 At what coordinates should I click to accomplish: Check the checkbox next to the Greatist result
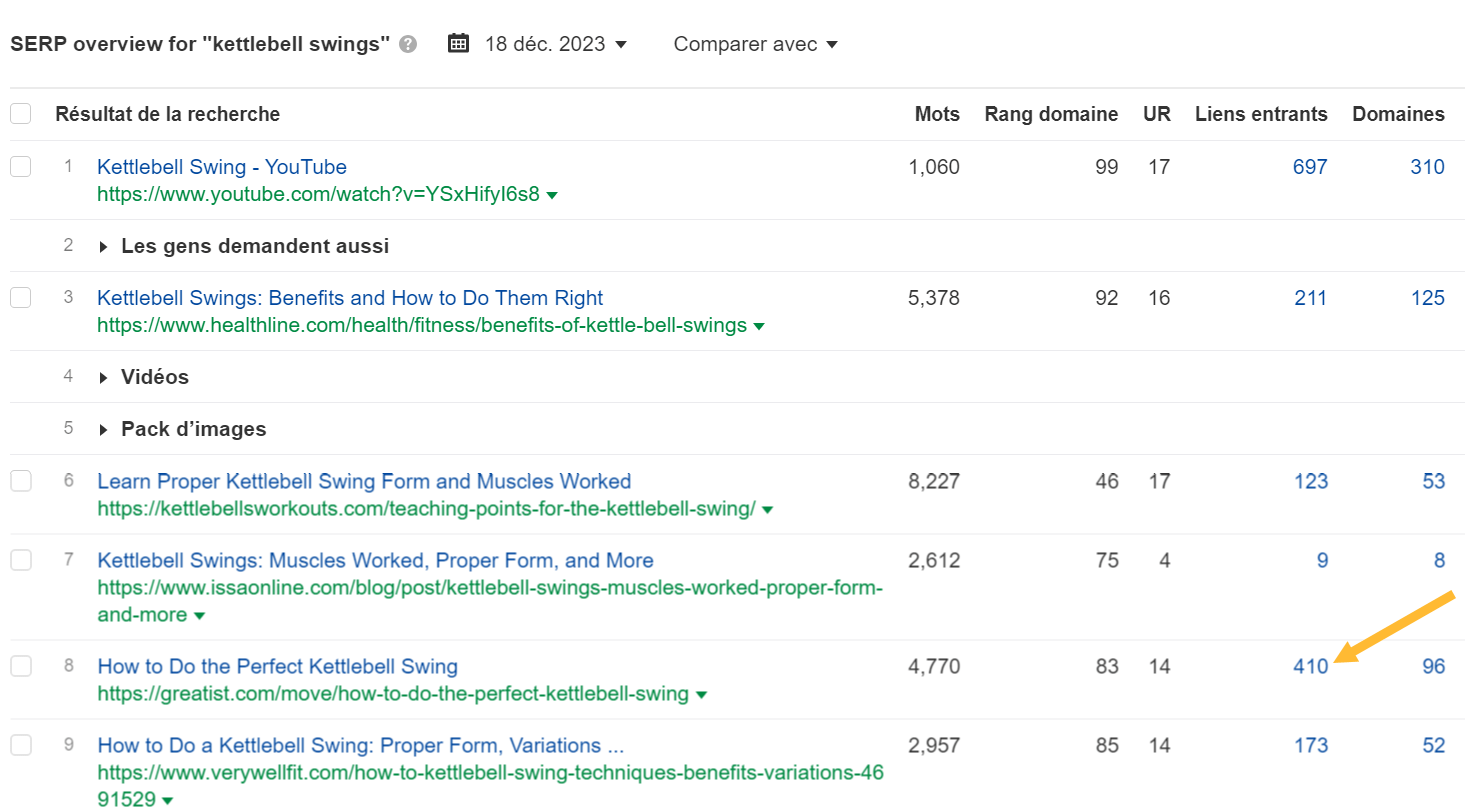20,665
